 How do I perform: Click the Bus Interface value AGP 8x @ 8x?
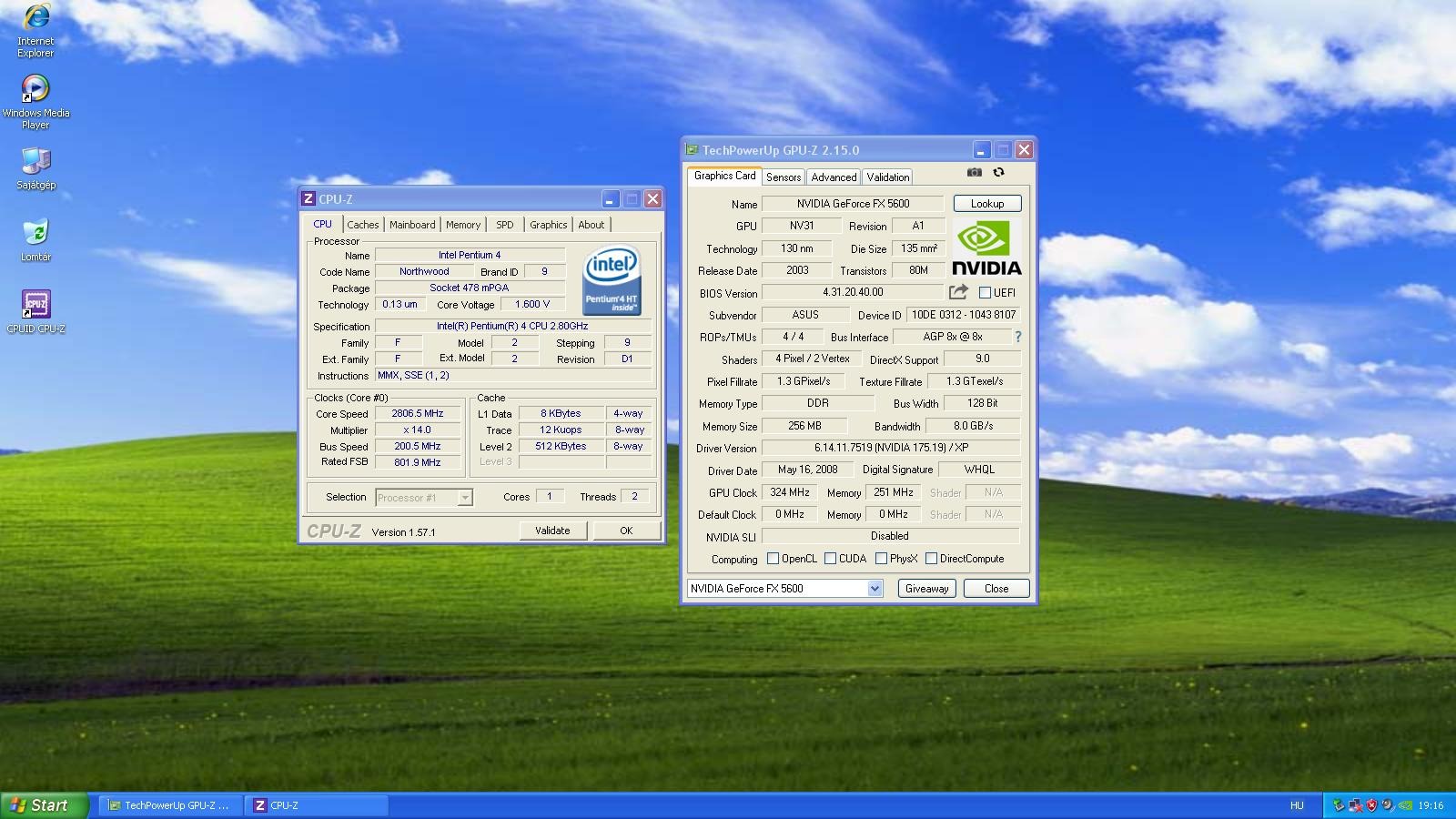[x=953, y=337]
